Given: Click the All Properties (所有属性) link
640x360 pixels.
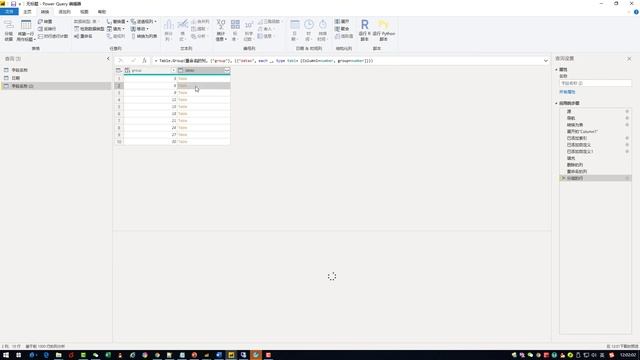Looking at the screenshot, I should click(567, 92).
